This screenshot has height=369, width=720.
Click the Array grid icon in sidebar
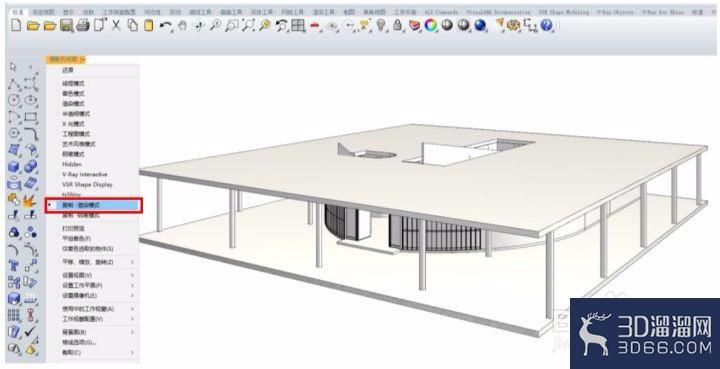(x=14, y=315)
